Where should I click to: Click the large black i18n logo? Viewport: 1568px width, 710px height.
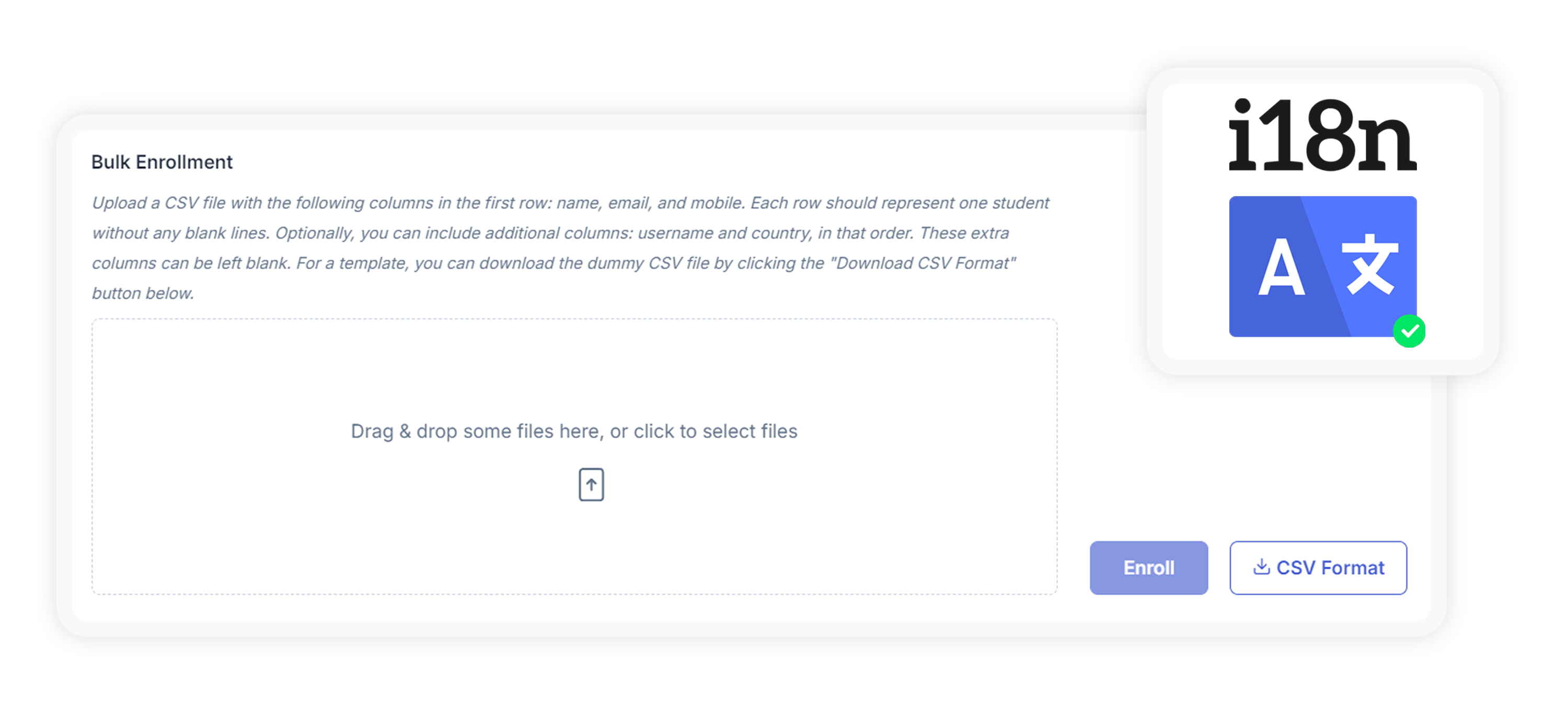pos(1321,135)
